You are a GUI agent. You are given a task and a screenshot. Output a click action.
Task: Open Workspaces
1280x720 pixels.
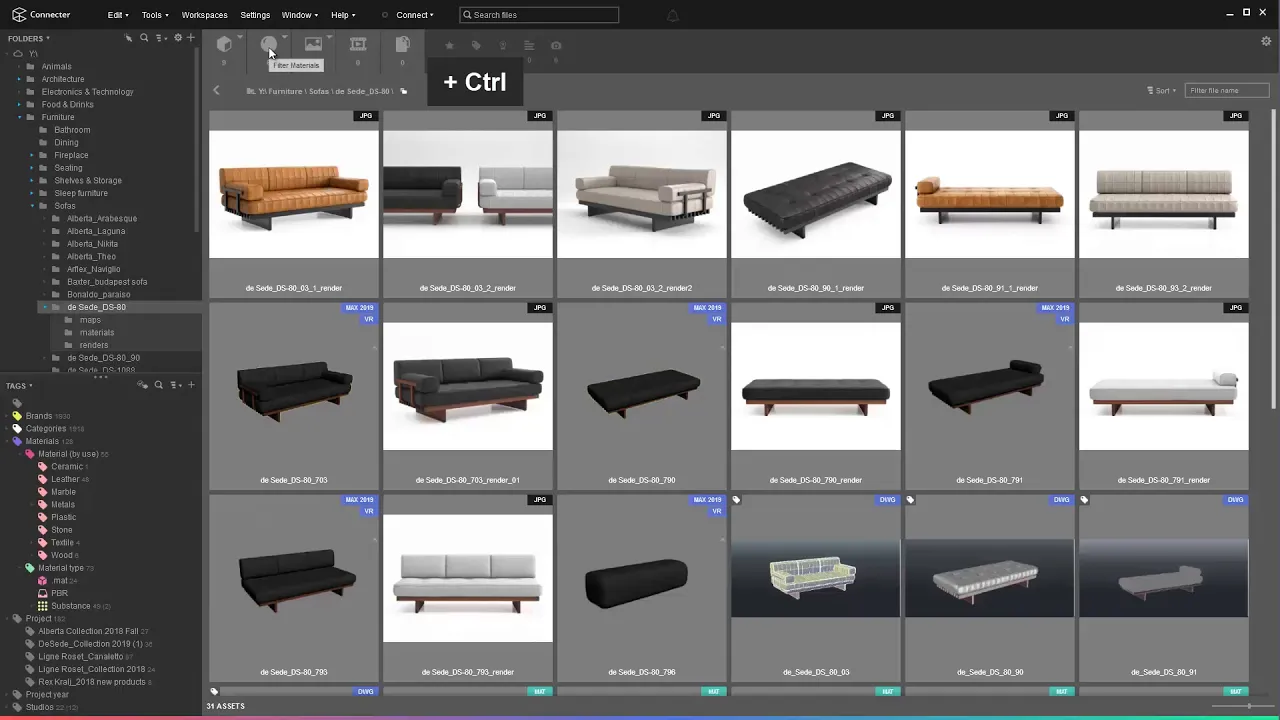tap(204, 15)
